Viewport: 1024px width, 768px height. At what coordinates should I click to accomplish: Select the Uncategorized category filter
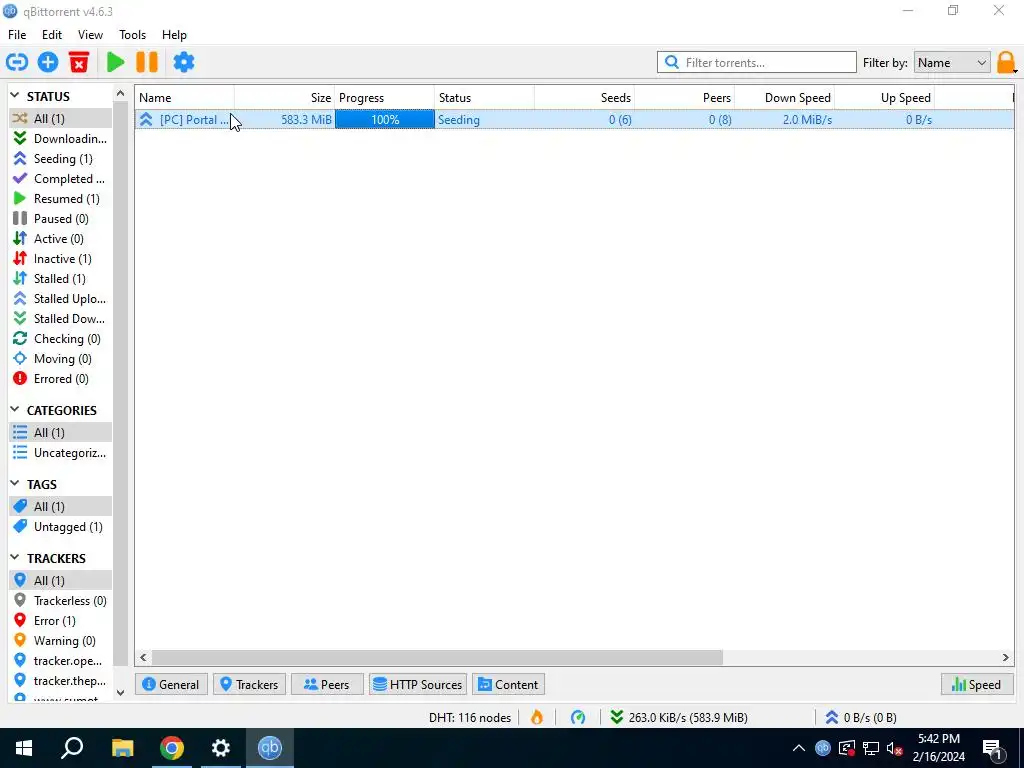[60, 453]
